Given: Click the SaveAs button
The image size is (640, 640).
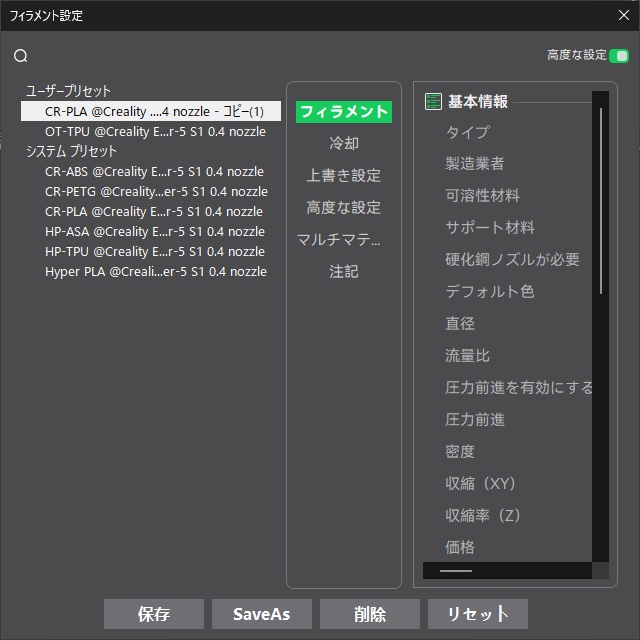Looking at the screenshot, I should (x=262, y=614).
